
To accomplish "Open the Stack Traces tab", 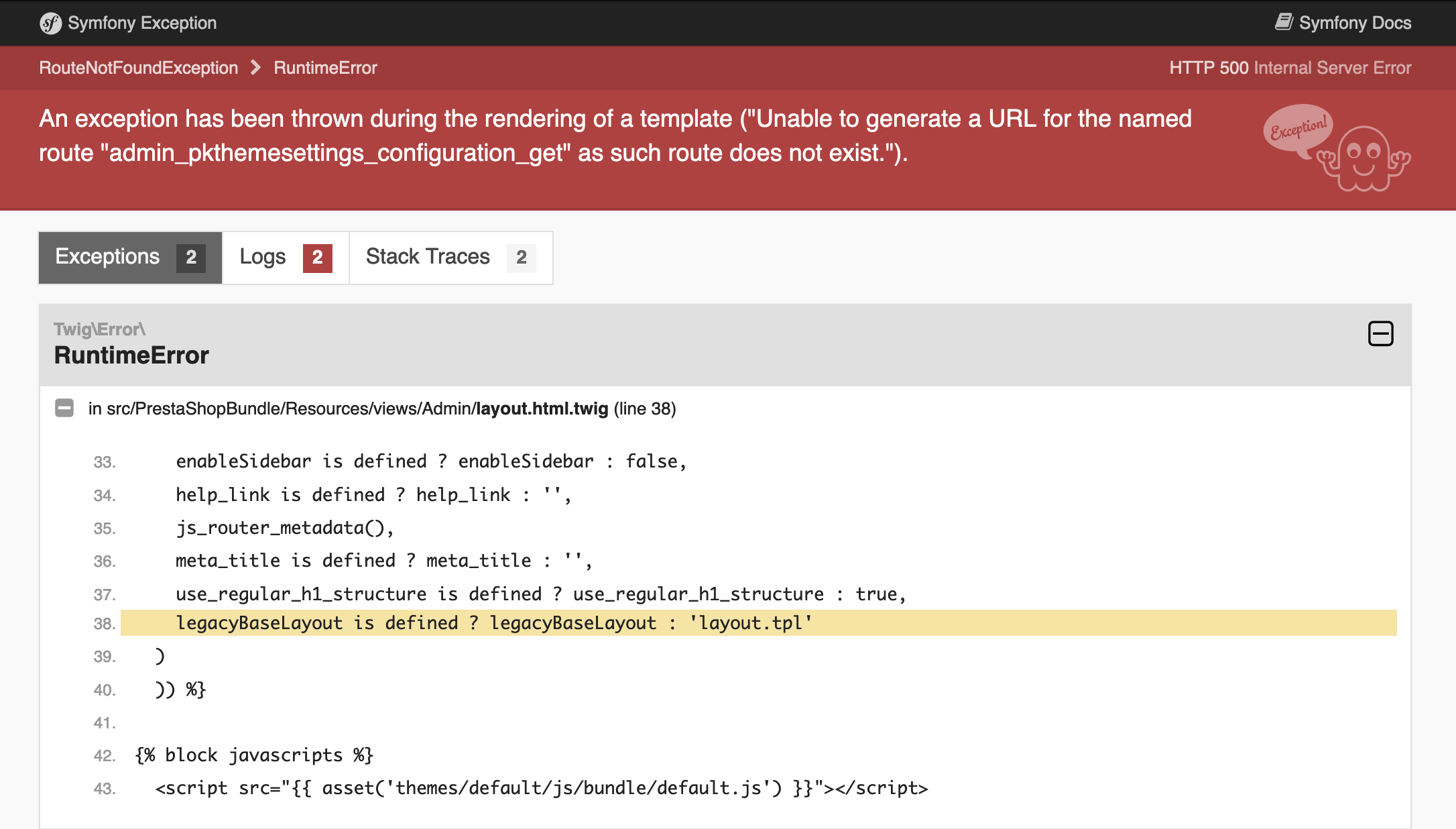I will point(428,257).
